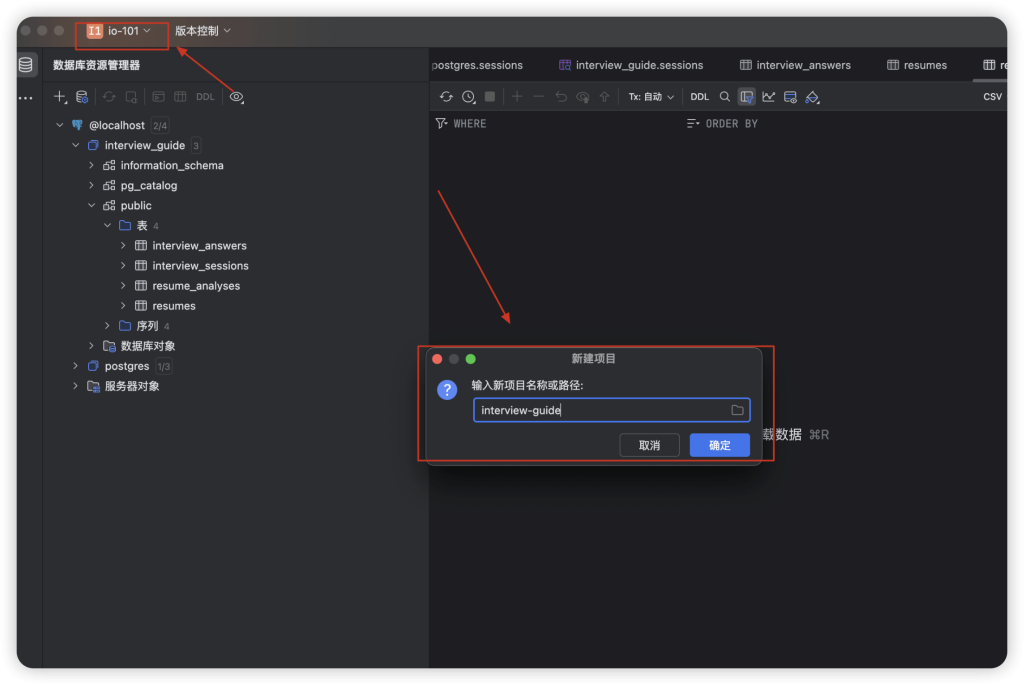Screen dimensions: 1024x685
Task: Click the eye icon for view options
Action: click(x=235, y=96)
